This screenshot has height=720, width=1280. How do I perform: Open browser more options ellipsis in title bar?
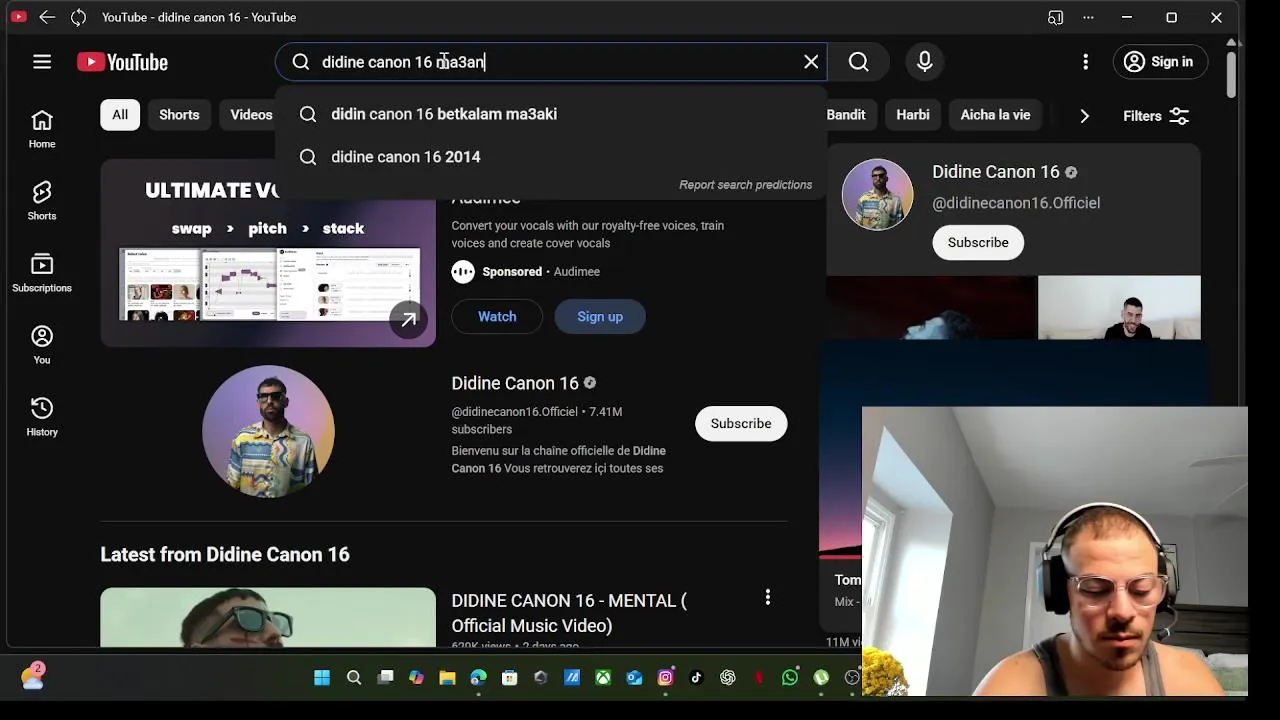1089,17
